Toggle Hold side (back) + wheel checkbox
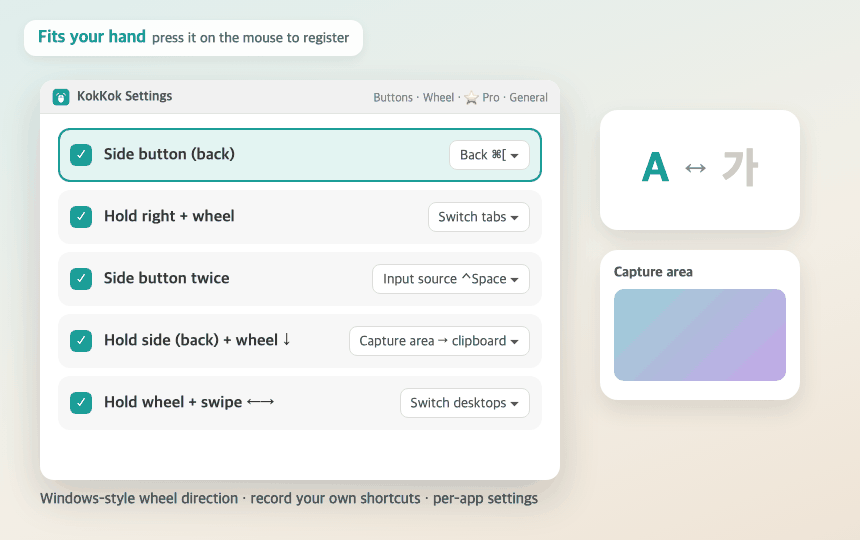860x540 pixels. [81, 340]
